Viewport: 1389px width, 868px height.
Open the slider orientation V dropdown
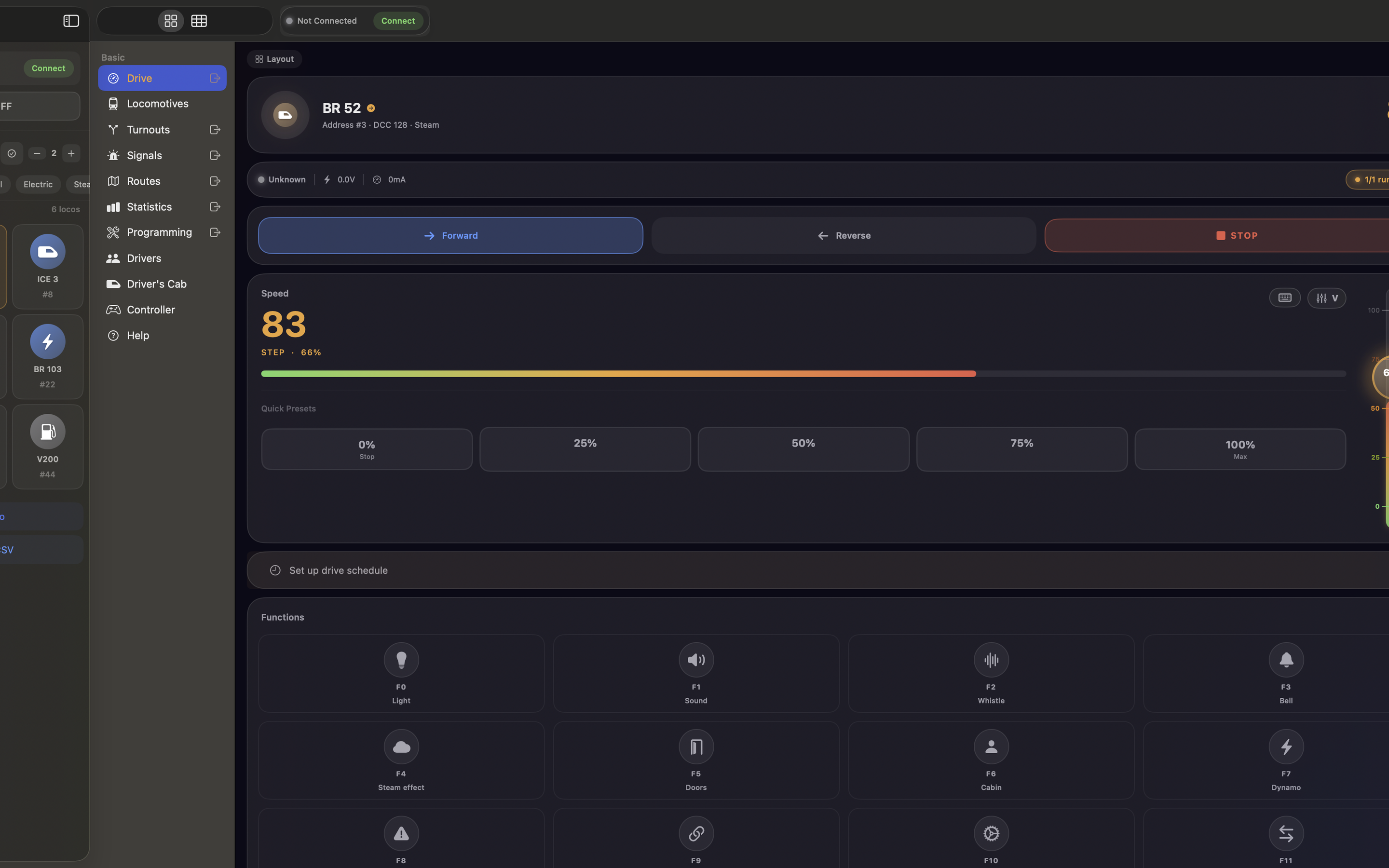click(1326, 298)
